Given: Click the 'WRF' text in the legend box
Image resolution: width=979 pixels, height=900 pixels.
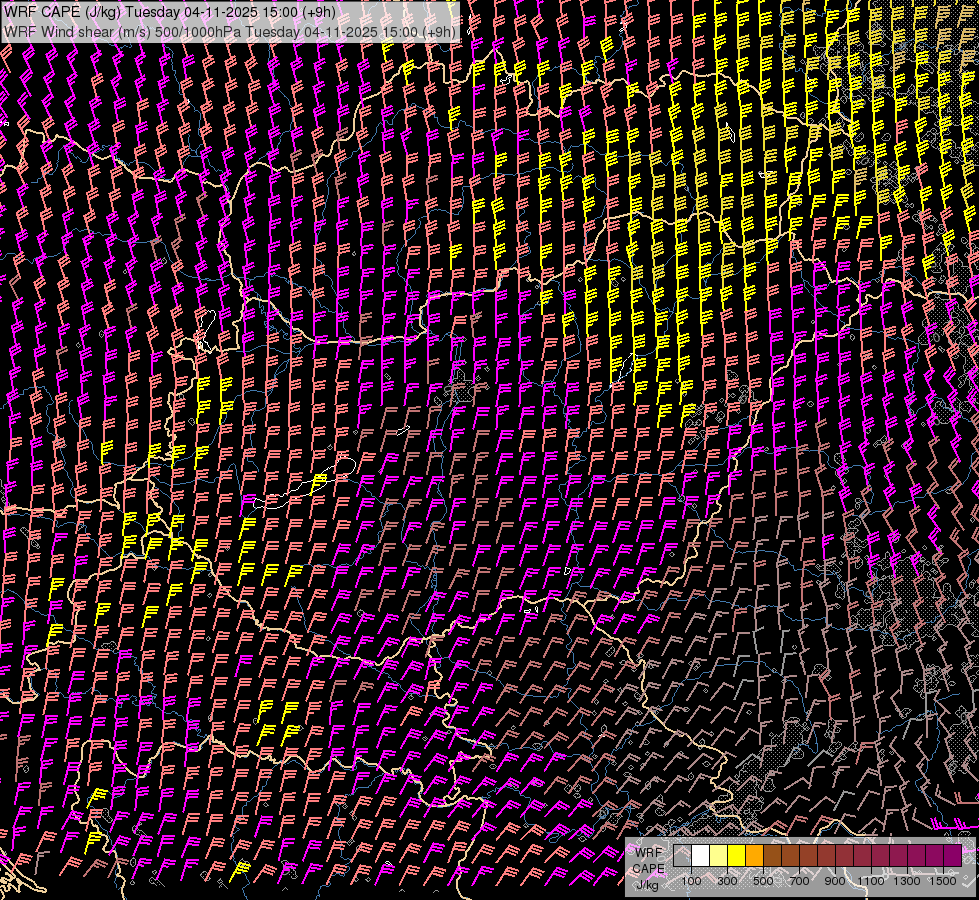Looking at the screenshot, I should point(649,853).
